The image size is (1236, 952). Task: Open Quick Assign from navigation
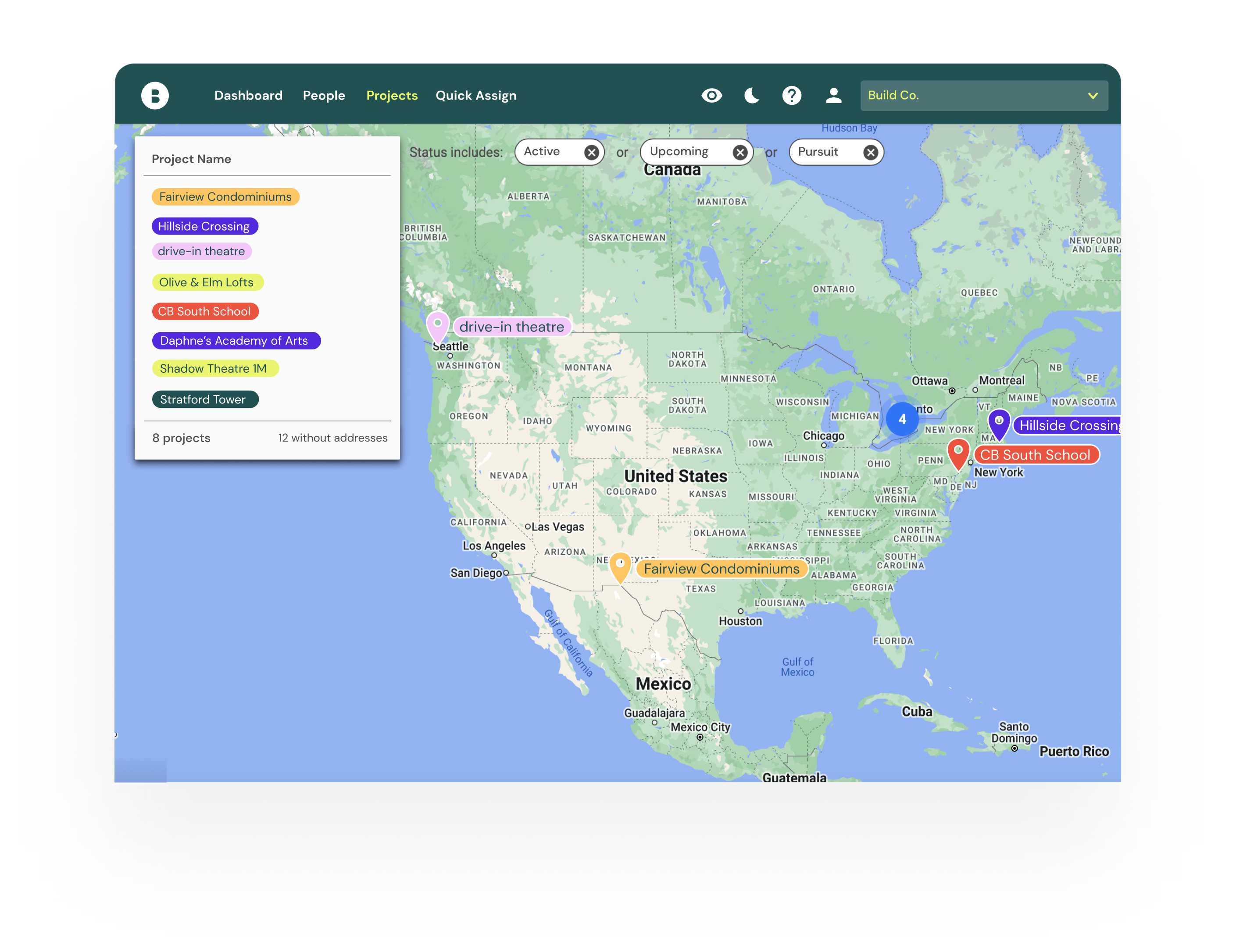[476, 96]
